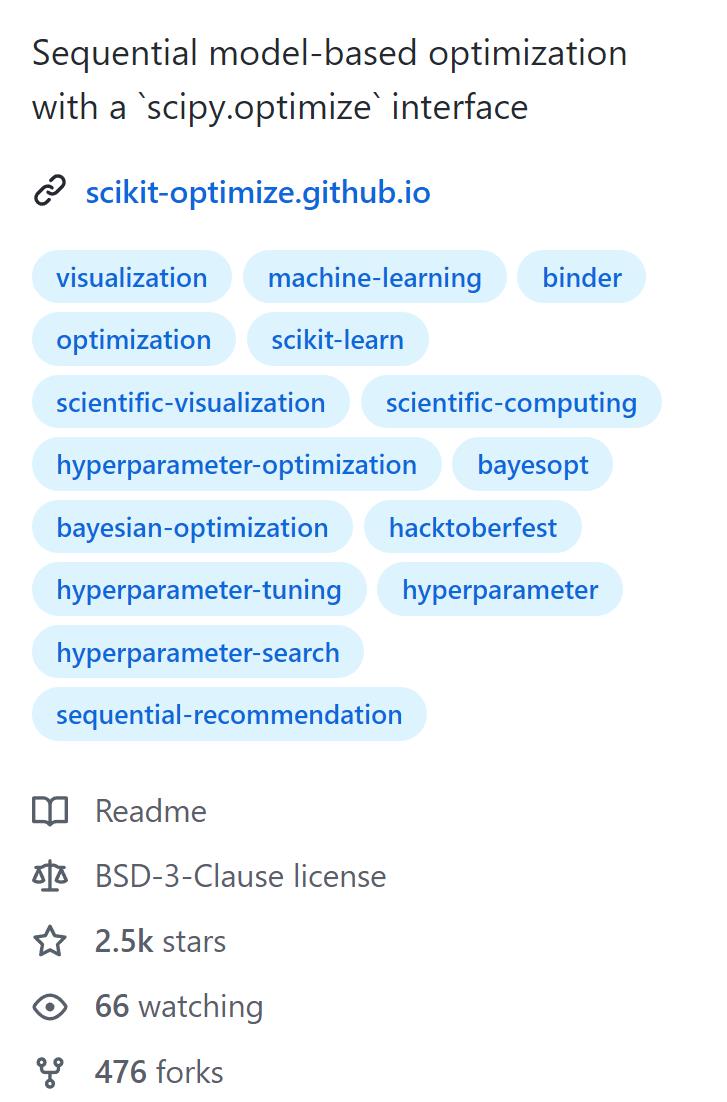The image size is (727, 1102).
Task: Select the visualization topic tag
Action: pos(131,277)
